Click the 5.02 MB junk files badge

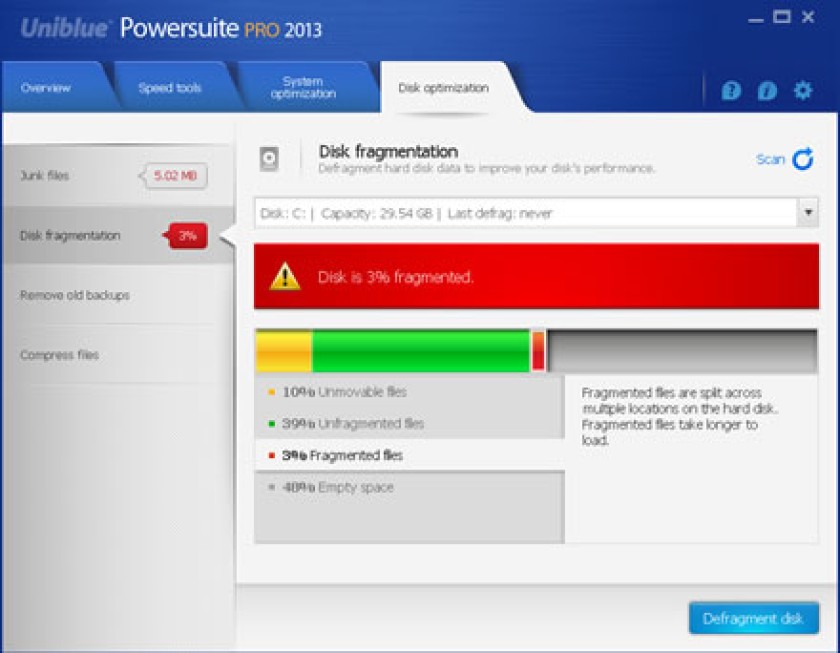pyautogui.click(x=174, y=176)
